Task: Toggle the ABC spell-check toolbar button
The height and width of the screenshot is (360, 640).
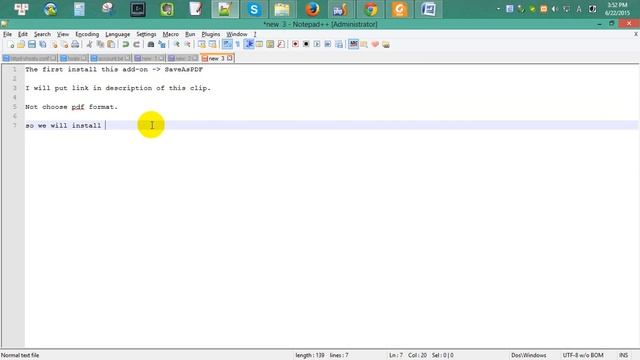Action: point(353,44)
